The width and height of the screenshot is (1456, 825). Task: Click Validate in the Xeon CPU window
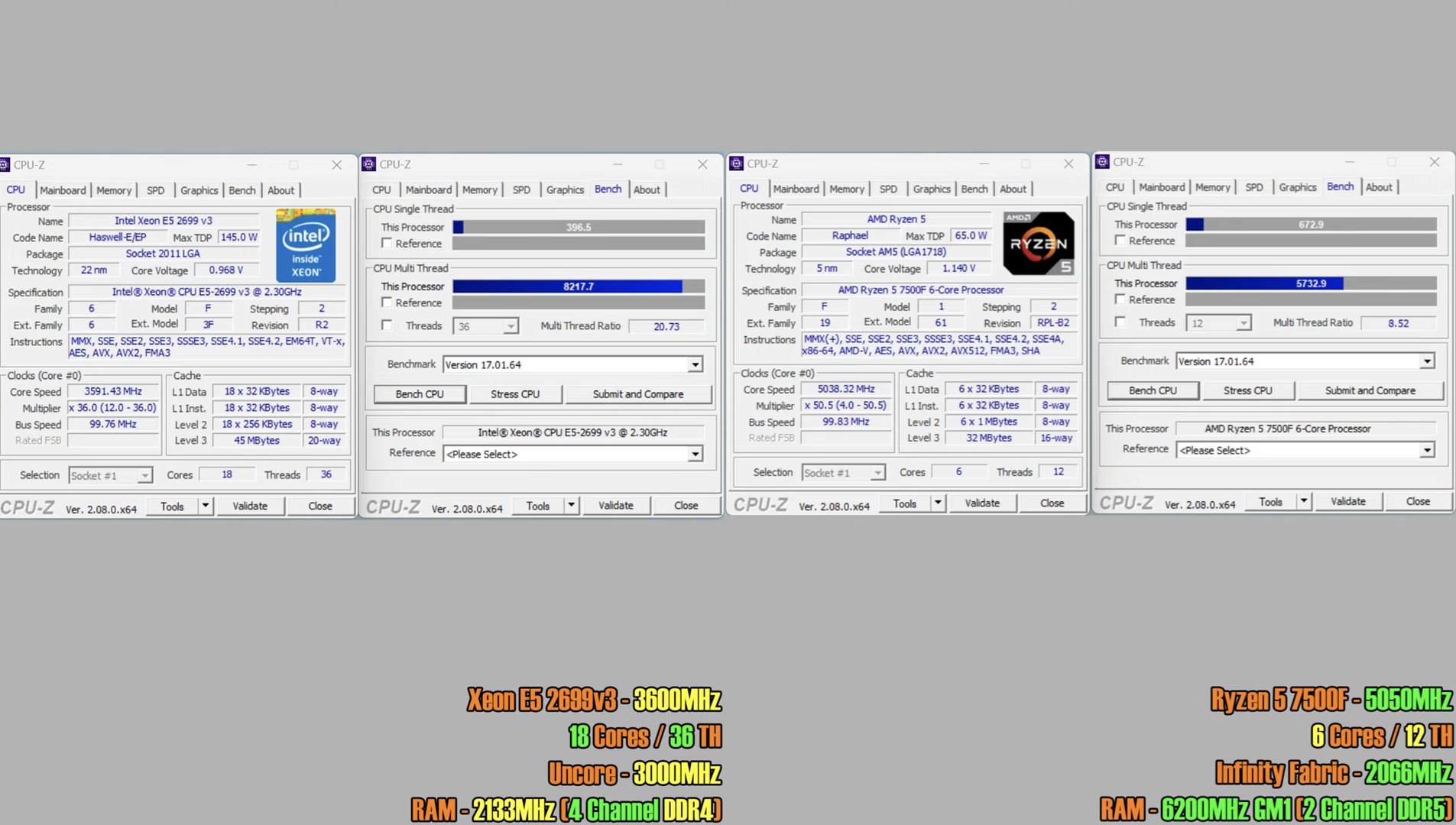coord(250,506)
